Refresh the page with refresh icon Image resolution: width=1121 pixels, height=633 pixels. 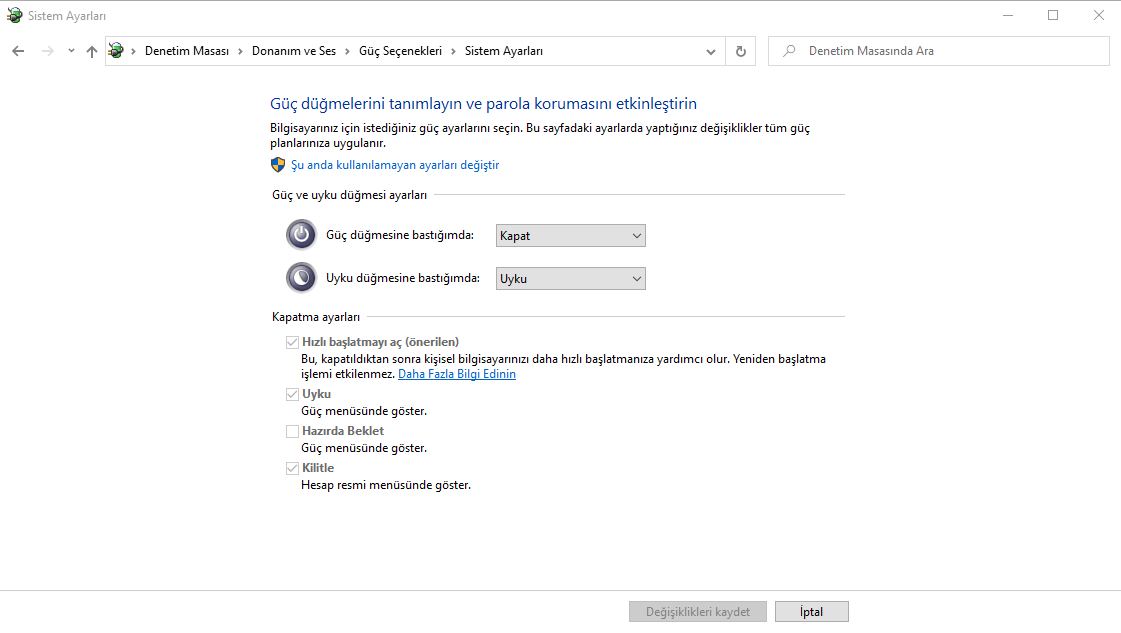741,51
